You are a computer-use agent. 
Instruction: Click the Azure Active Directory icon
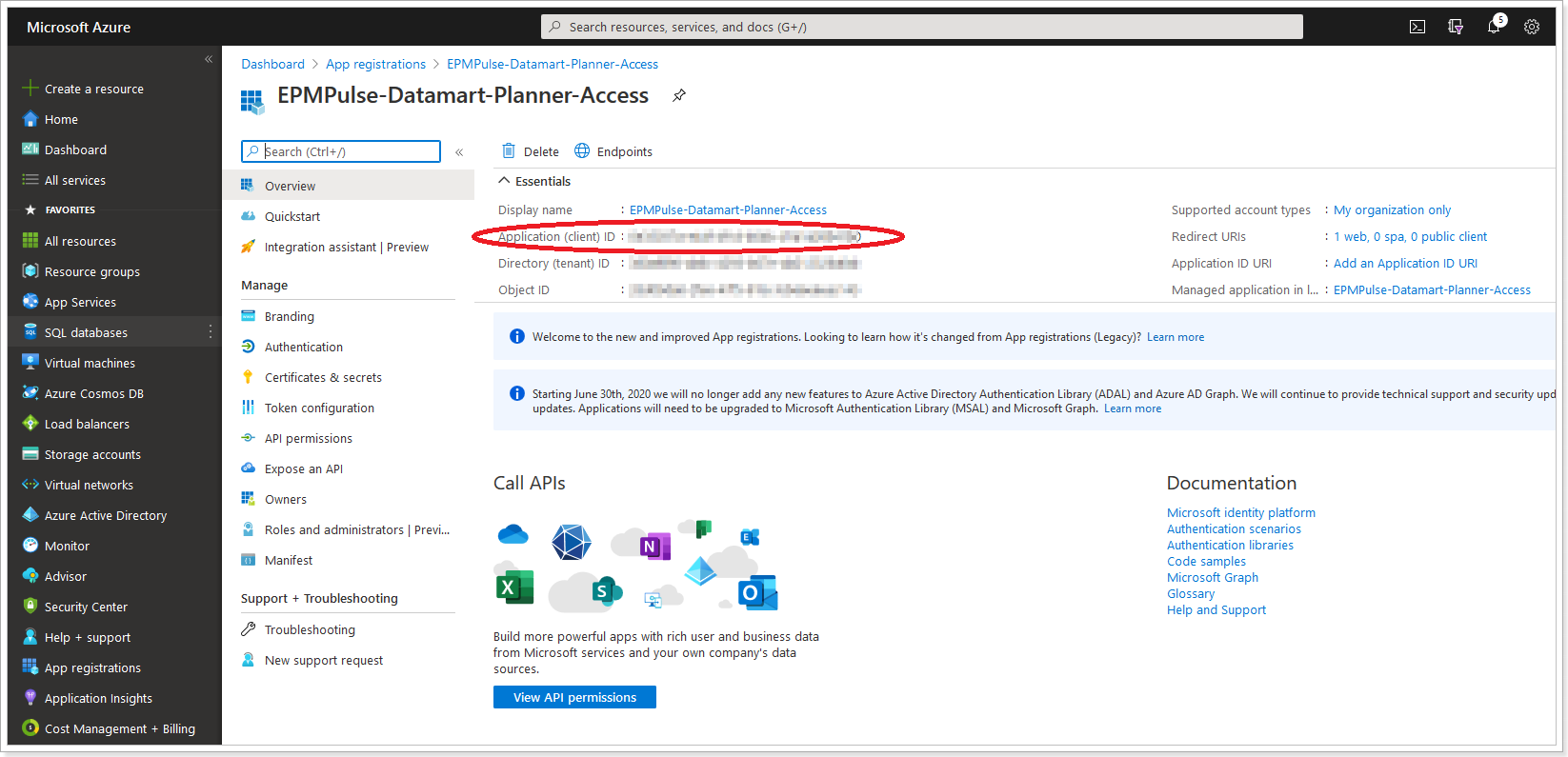click(x=30, y=515)
